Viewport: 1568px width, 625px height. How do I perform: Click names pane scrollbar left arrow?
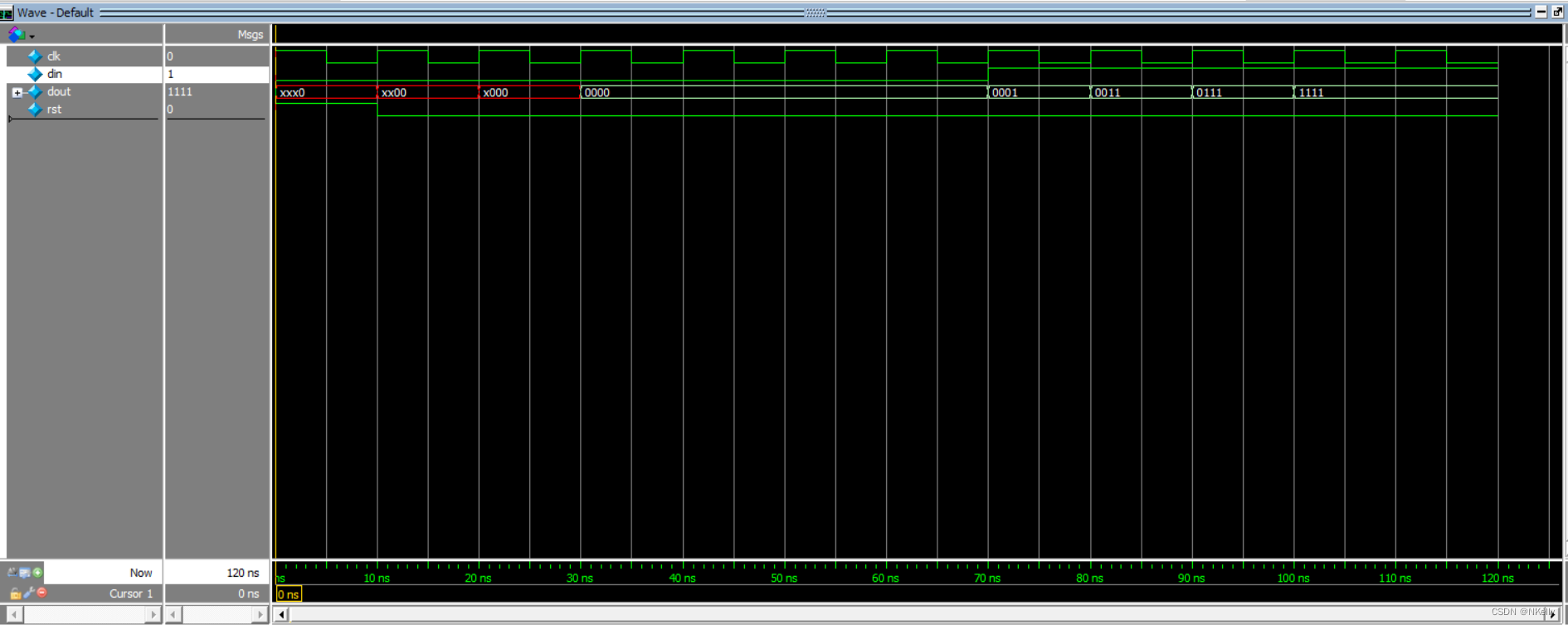pos(14,614)
